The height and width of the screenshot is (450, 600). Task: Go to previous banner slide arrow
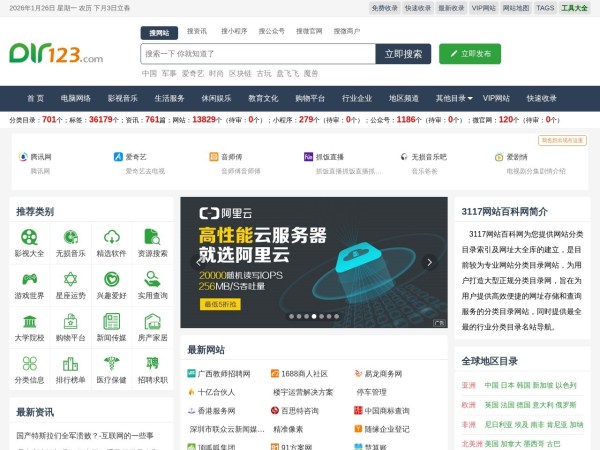(x=198, y=262)
